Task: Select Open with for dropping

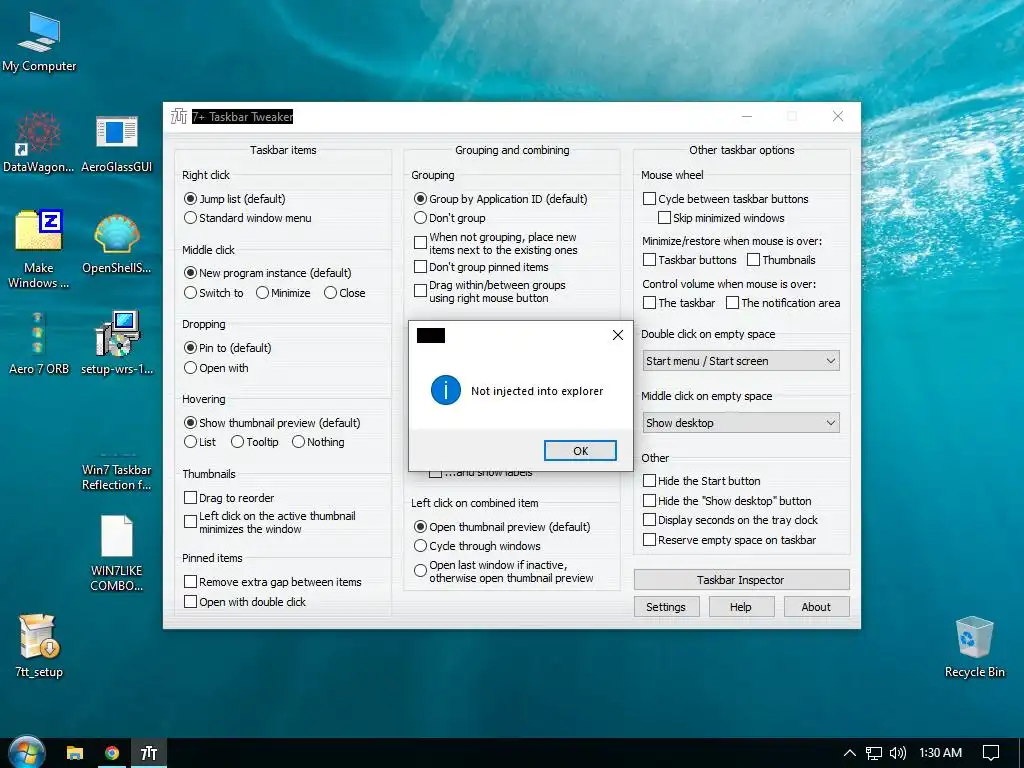Action: 216,368
